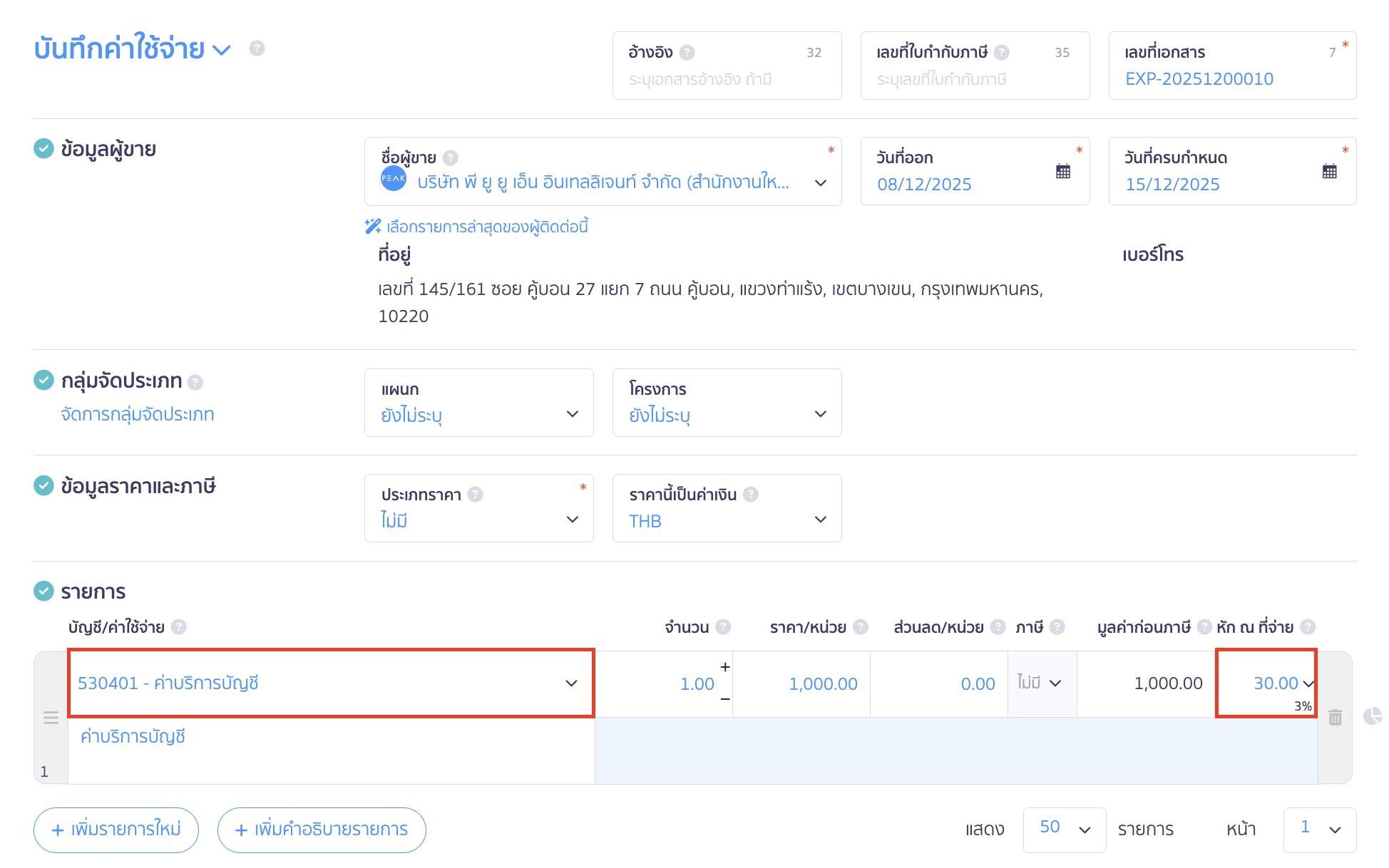Image resolution: width=1389 pixels, height=868 pixels.
Task: Open the ภาษี dropdown showing ไม่มี
Action: tap(1040, 682)
